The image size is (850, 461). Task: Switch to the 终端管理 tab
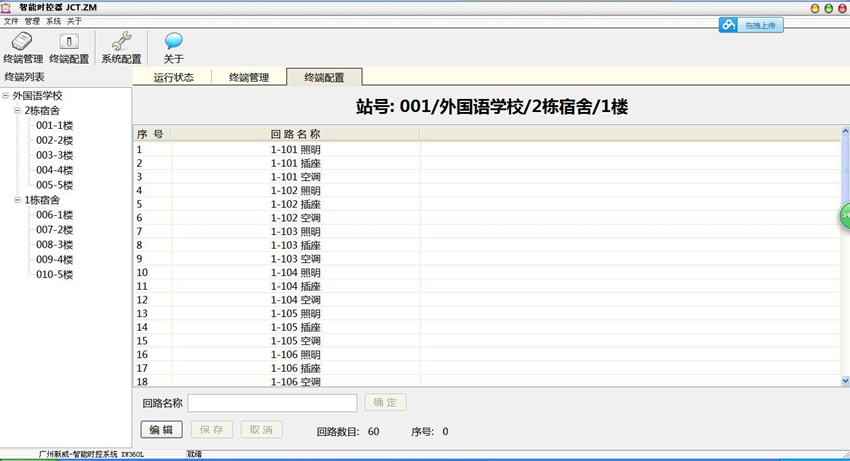click(248, 77)
